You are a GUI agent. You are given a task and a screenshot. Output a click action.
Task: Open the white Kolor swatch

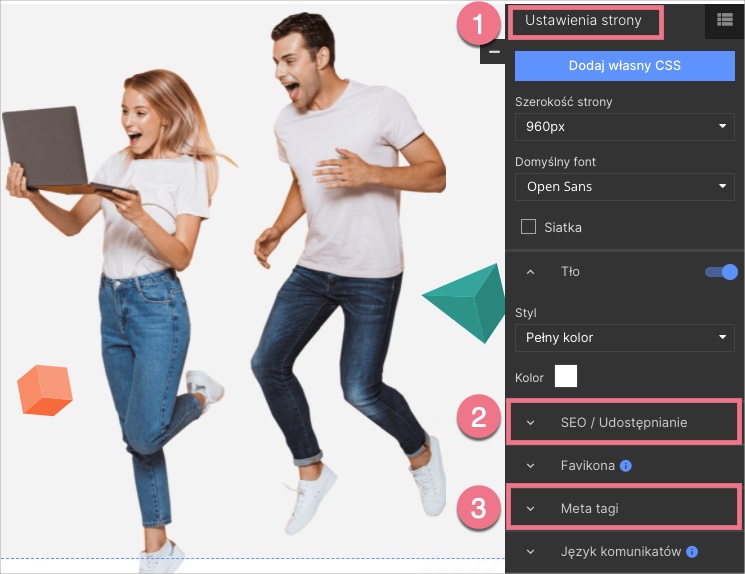pyautogui.click(x=566, y=377)
